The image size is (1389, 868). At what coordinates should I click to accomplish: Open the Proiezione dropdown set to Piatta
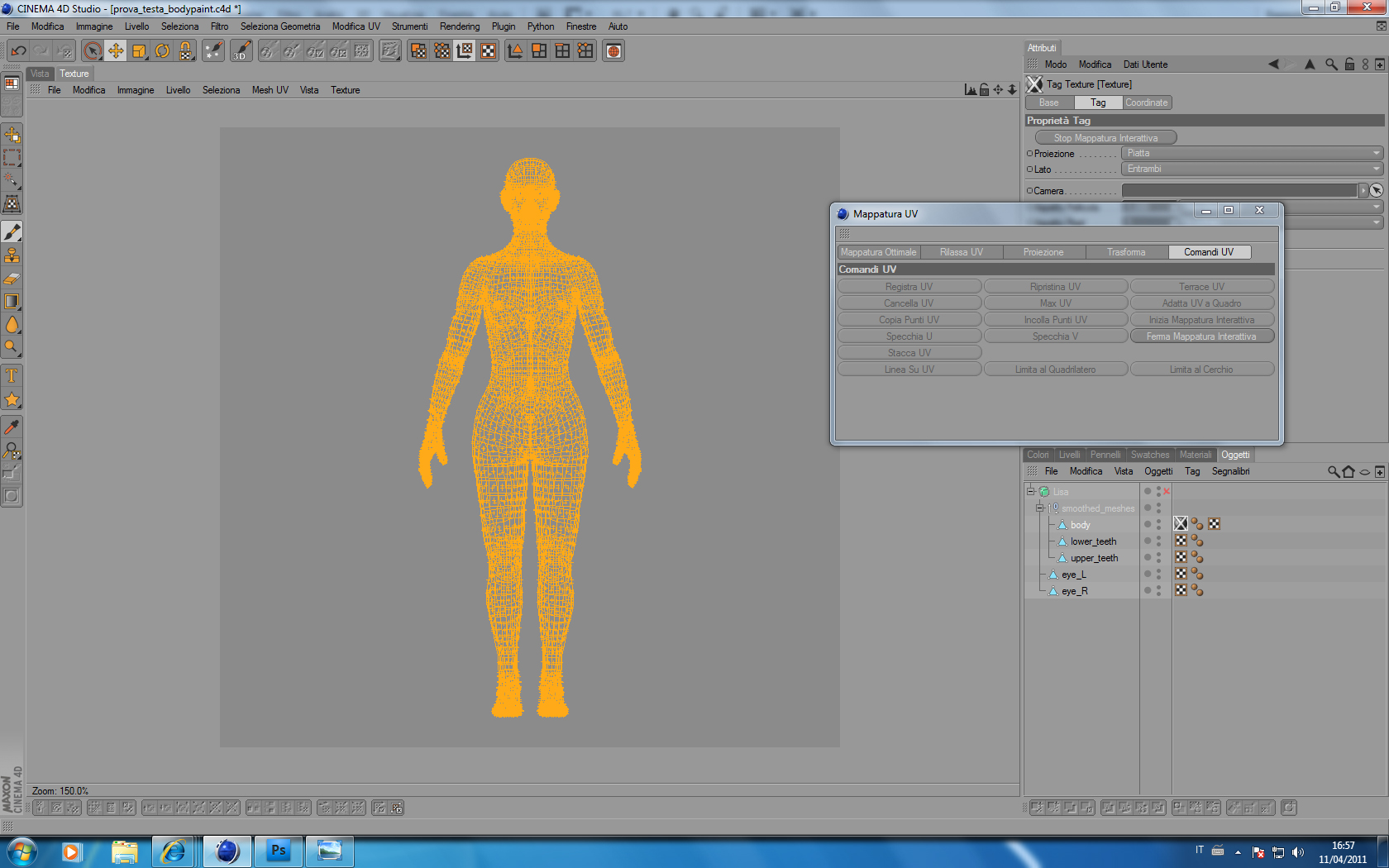(x=1252, y=153)
